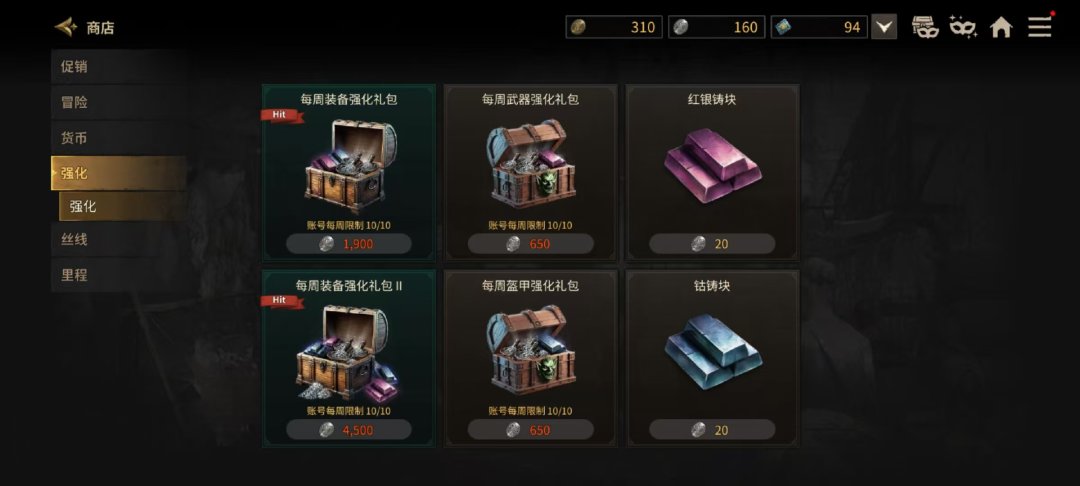Tap the blue ticket currency showing 94
1080x486 pixels.
click(819, 27)
